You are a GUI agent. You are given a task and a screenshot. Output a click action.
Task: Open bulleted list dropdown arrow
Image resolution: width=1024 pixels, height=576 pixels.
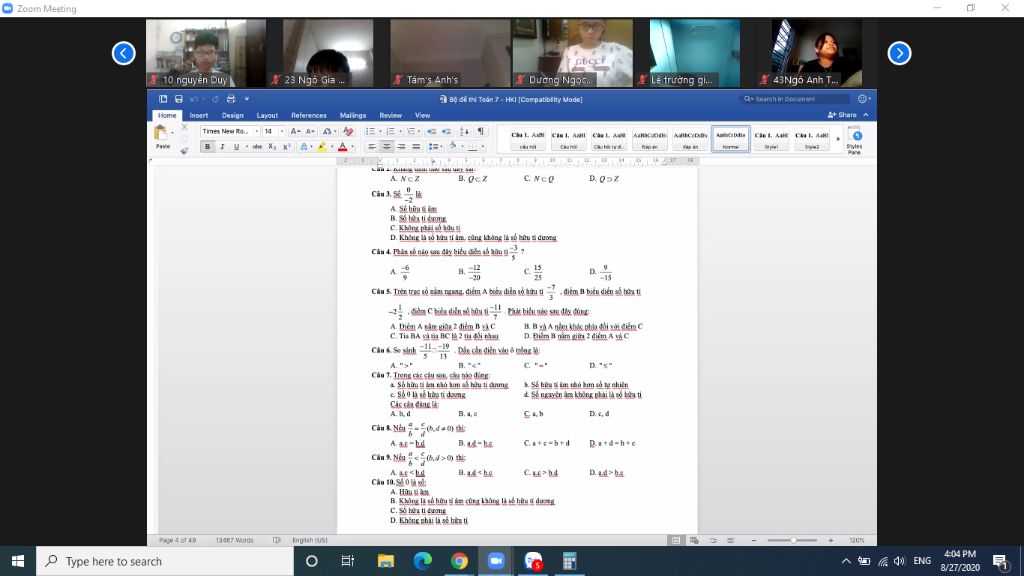coord(380,131)
